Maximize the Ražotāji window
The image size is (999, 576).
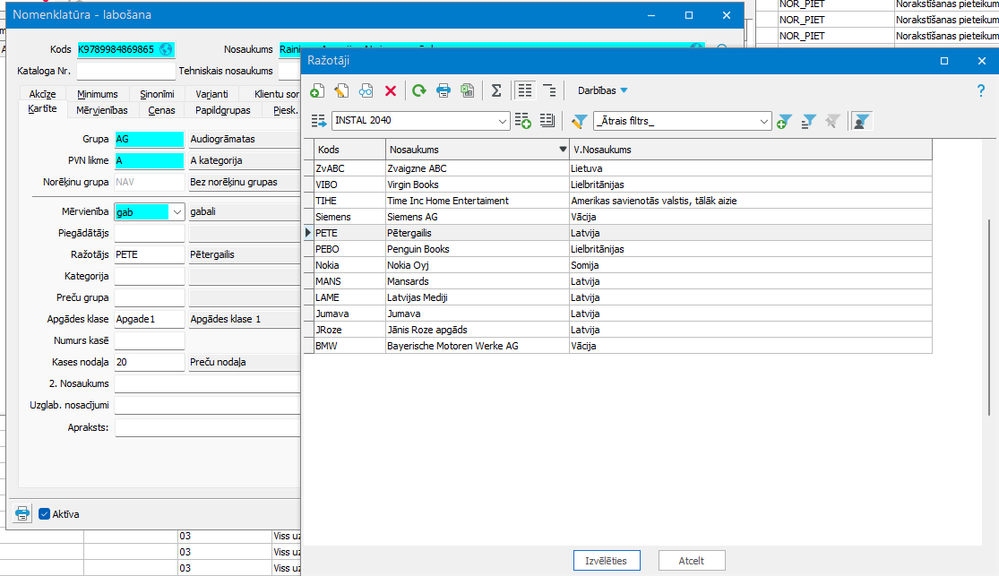(944, 61)
